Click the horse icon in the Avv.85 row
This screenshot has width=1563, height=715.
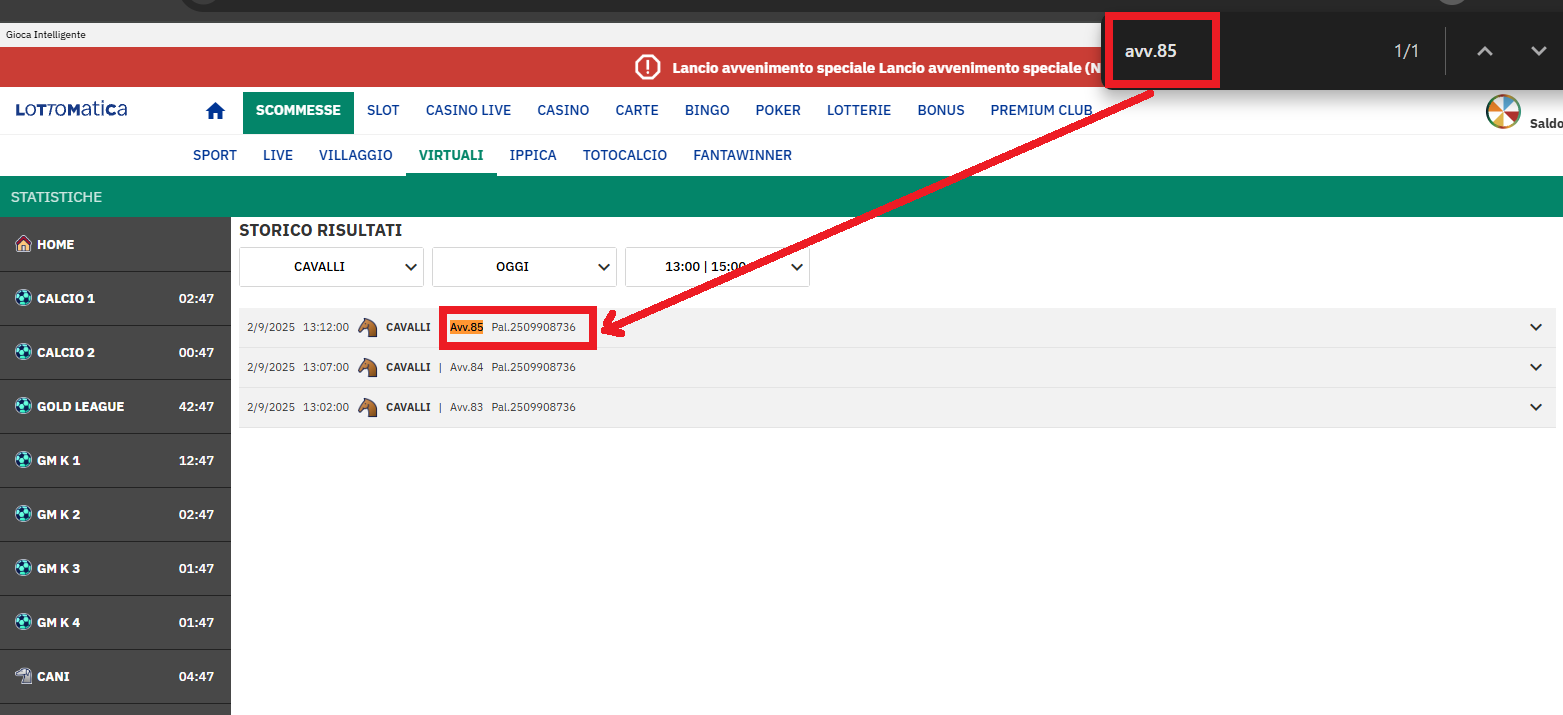point(367,327)
